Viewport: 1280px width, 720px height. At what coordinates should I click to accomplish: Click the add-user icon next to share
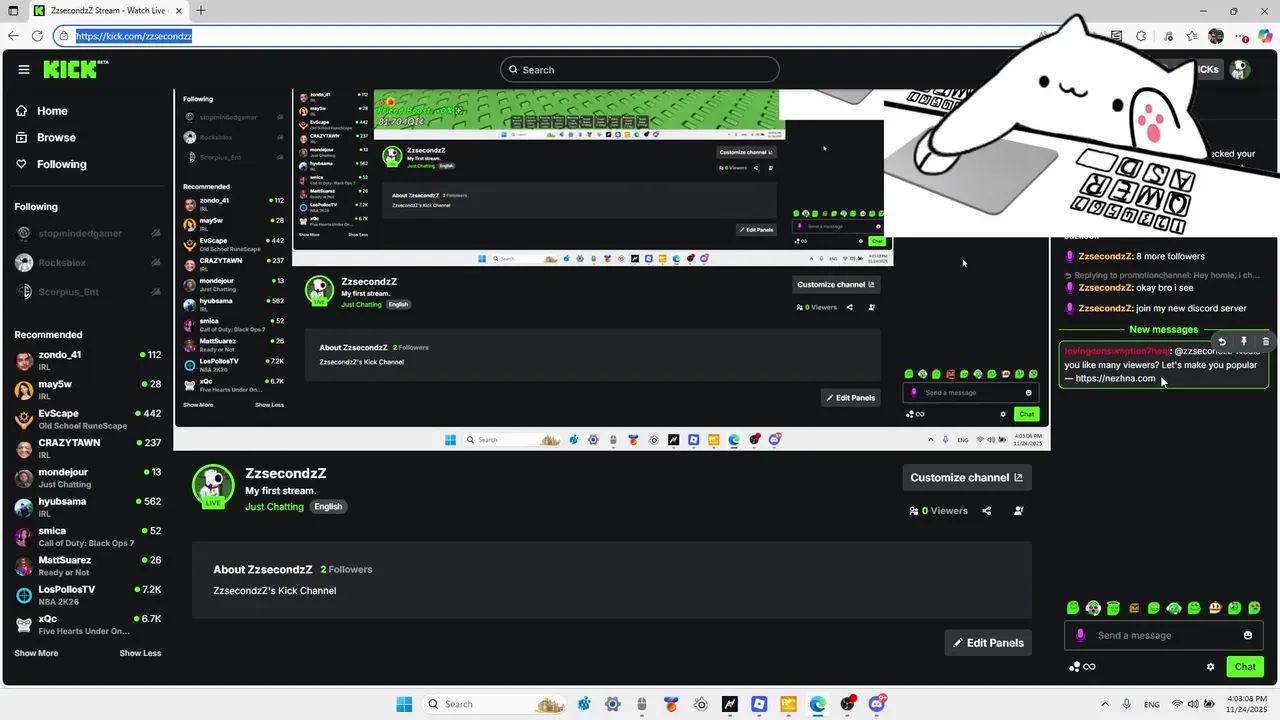(x=1019, y=511)
